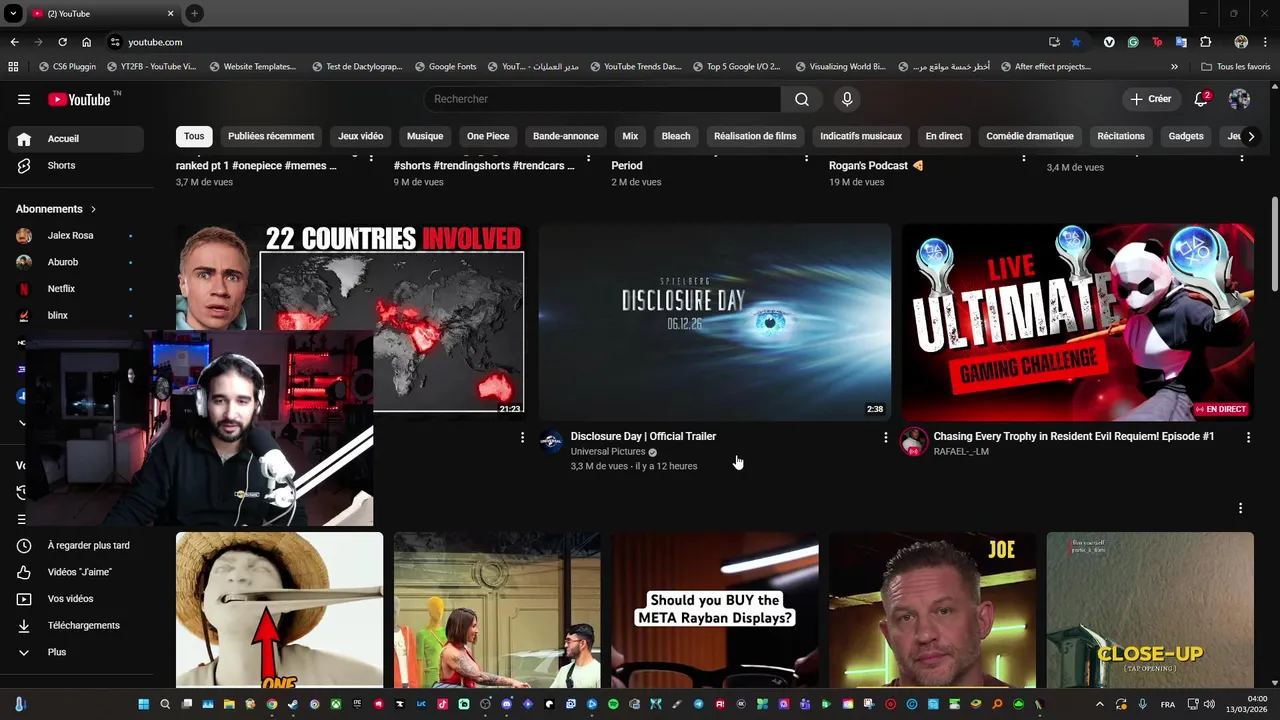Open Universal Pictures channel name
This screenshot has height=720, width=1280.
pyautogui.click(x=608, y=452)
